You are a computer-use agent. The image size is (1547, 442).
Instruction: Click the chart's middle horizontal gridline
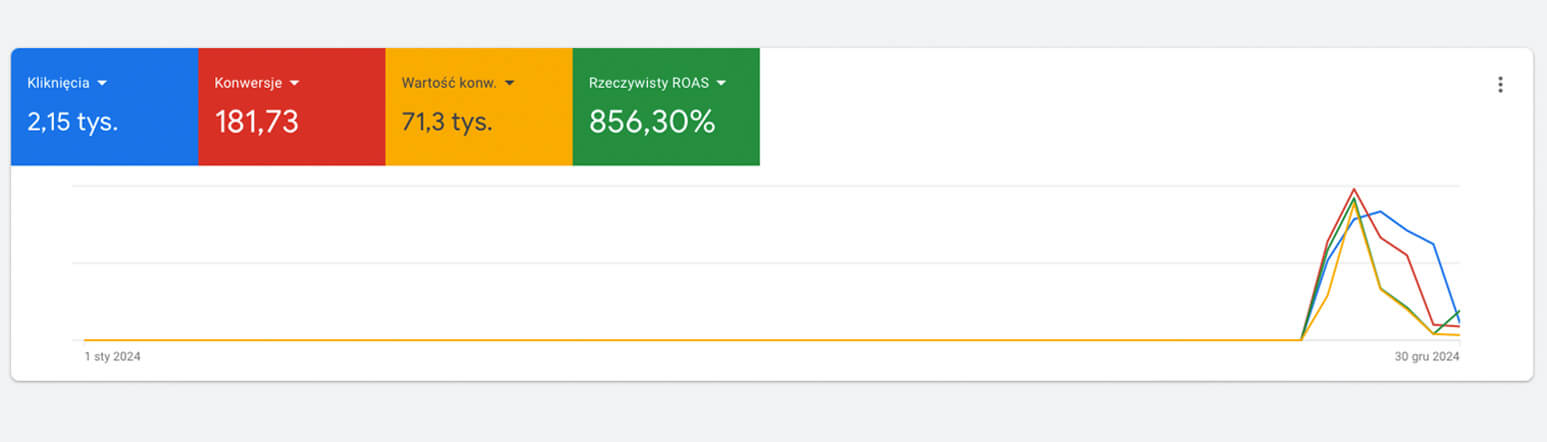[x=700, y=263]
